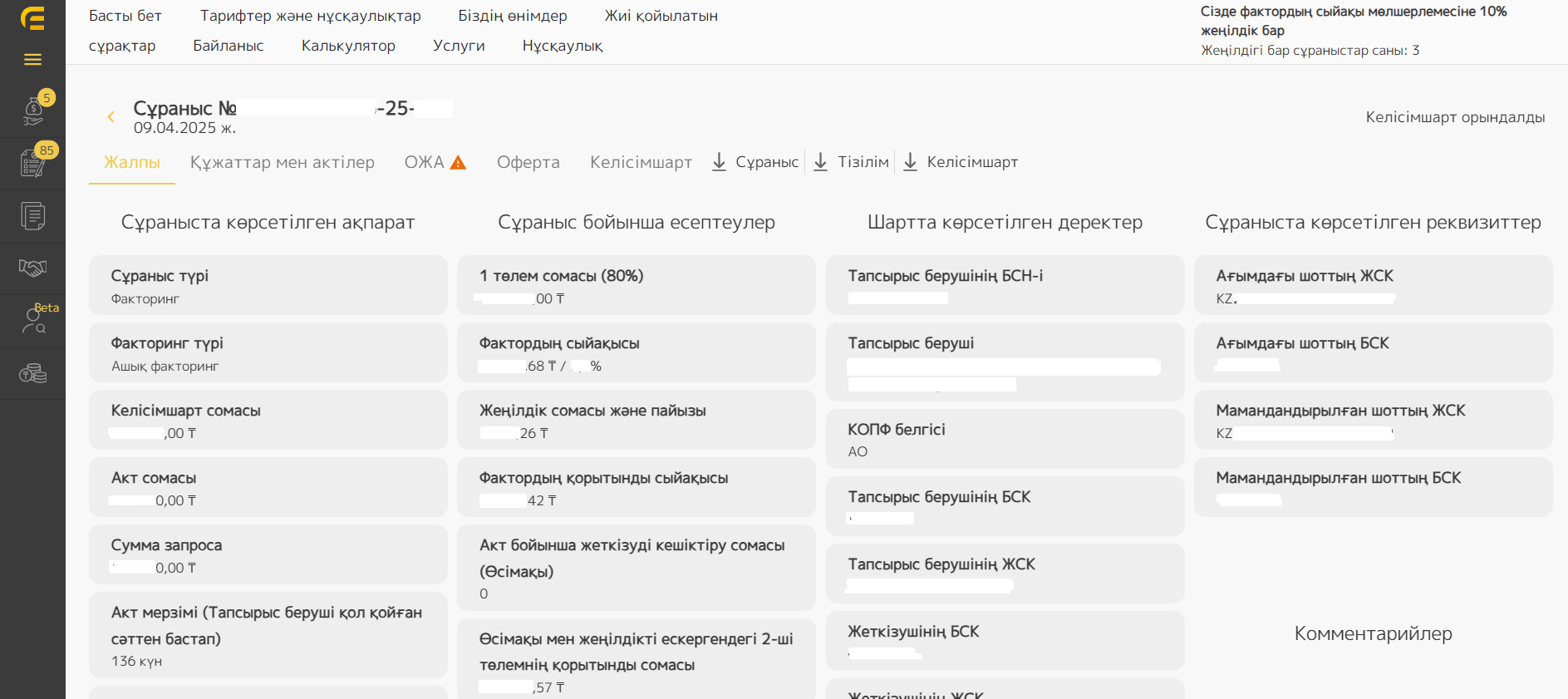Screen dimensions: 1568x699
Task: Open documents icon with badge 85
Action: (32, 163)
